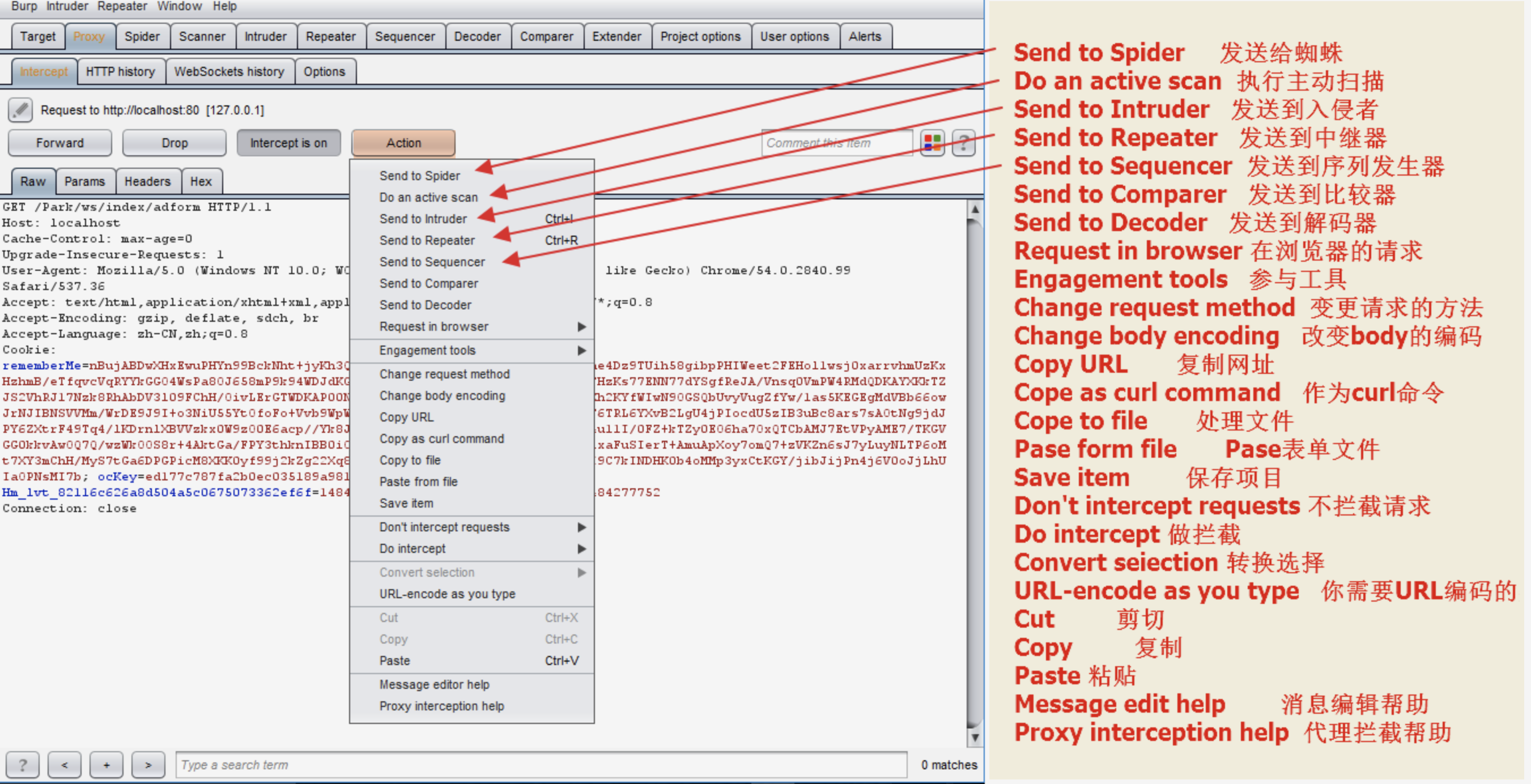The image size is (1531, 784).
Task: Open the Help menu in menu bar
Action: (226, 7)
